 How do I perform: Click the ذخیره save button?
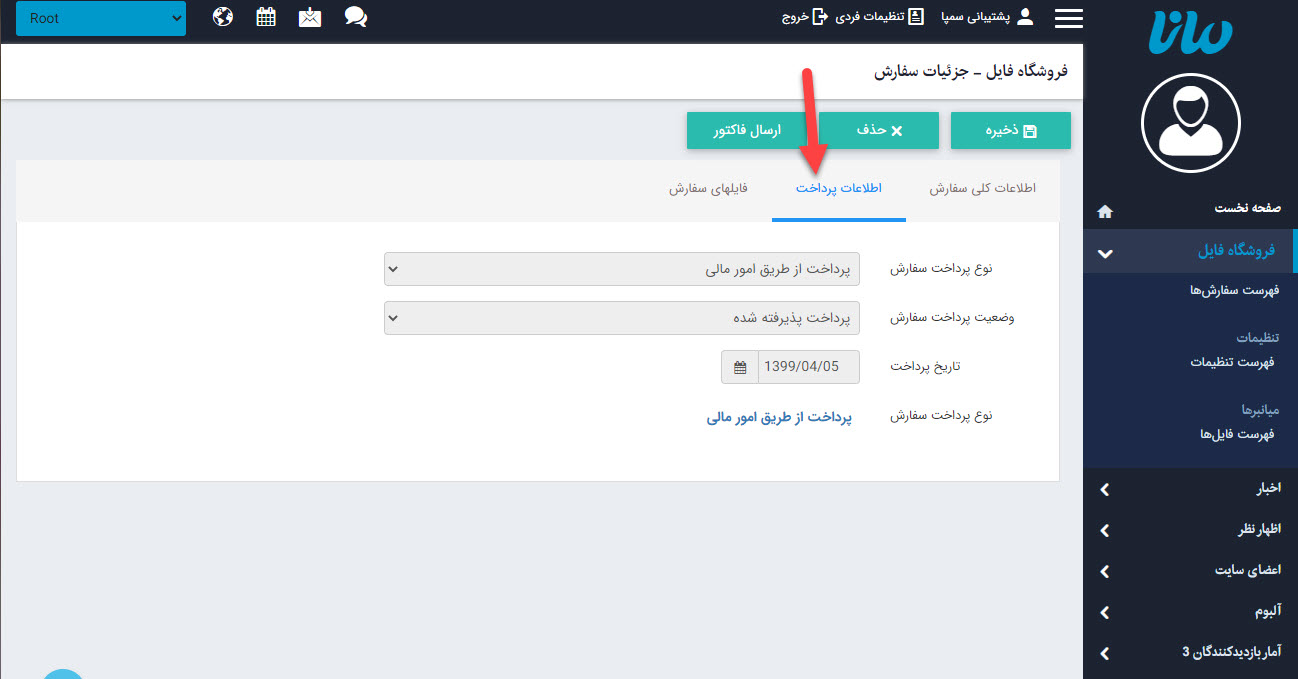(1010, 130)
